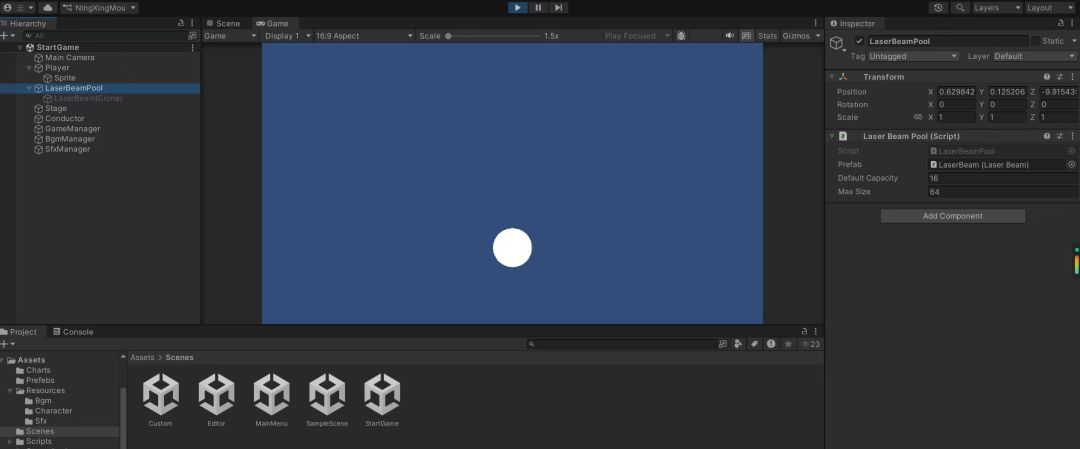Collapse the Laser Beam Pool script component
The width and height of the screenshot is (1080, 449).
click(832, 136)
